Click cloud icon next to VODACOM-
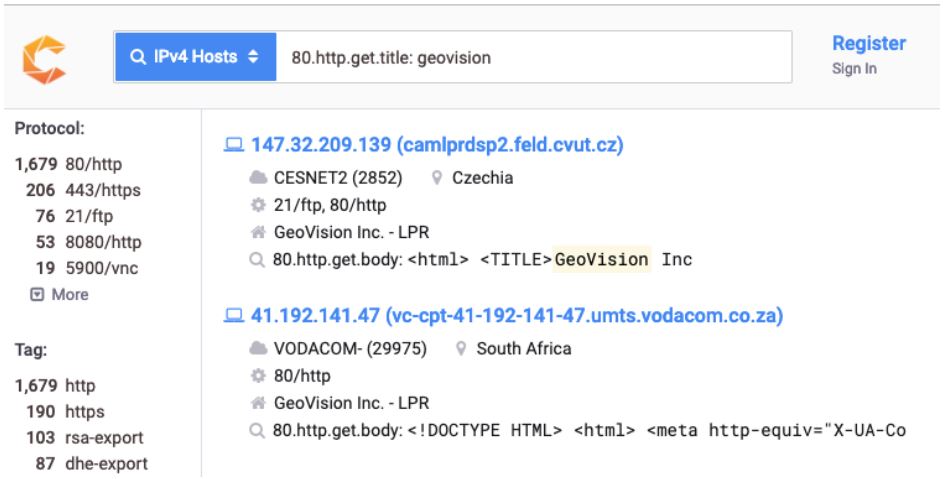 coord(258,349)
